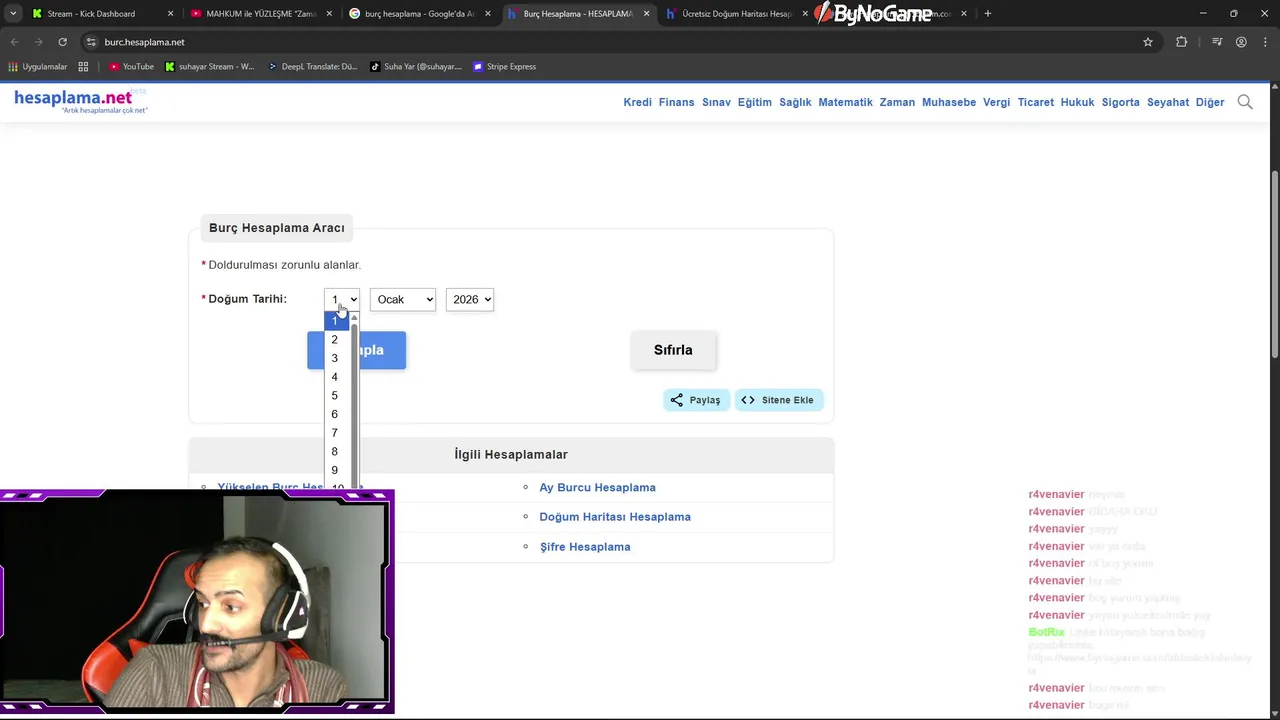Choose day 7 in the open list
The width and height of the screenshot is (1280, 720).
click(338, 433)
